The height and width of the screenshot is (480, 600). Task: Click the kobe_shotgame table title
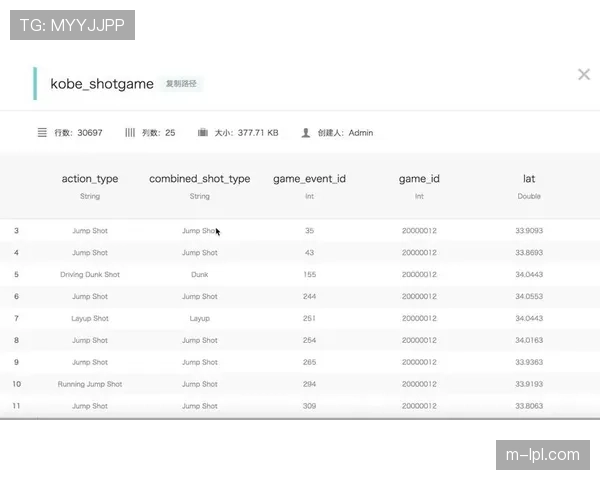(x=102, y=84)
